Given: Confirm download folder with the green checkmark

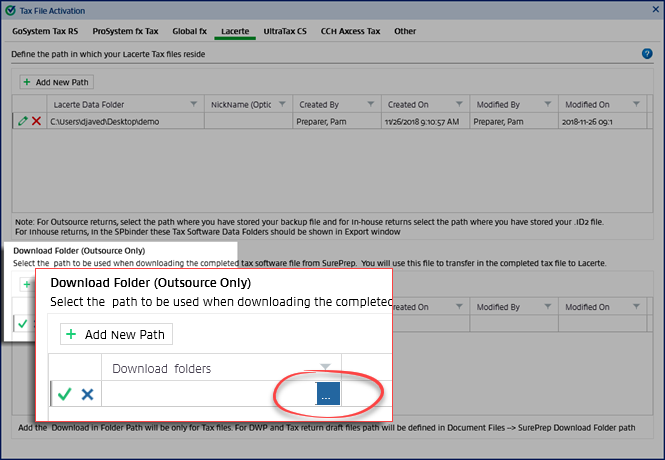Looking at the screenshot, I should coord(65,394).
